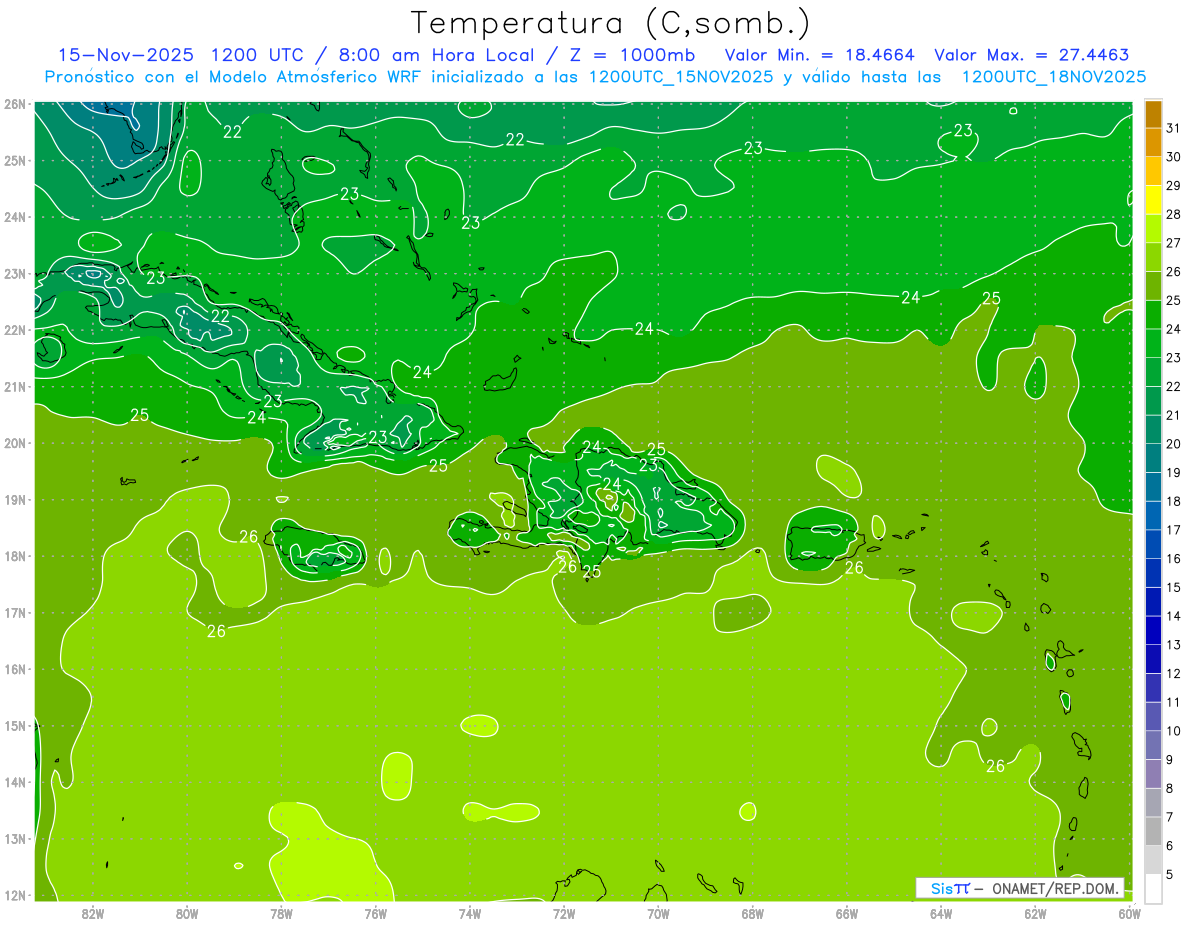The height and width of the screenshot is (927, 1200).
Task: Click longitude axis label '66W'
Action: pos(847,913)
